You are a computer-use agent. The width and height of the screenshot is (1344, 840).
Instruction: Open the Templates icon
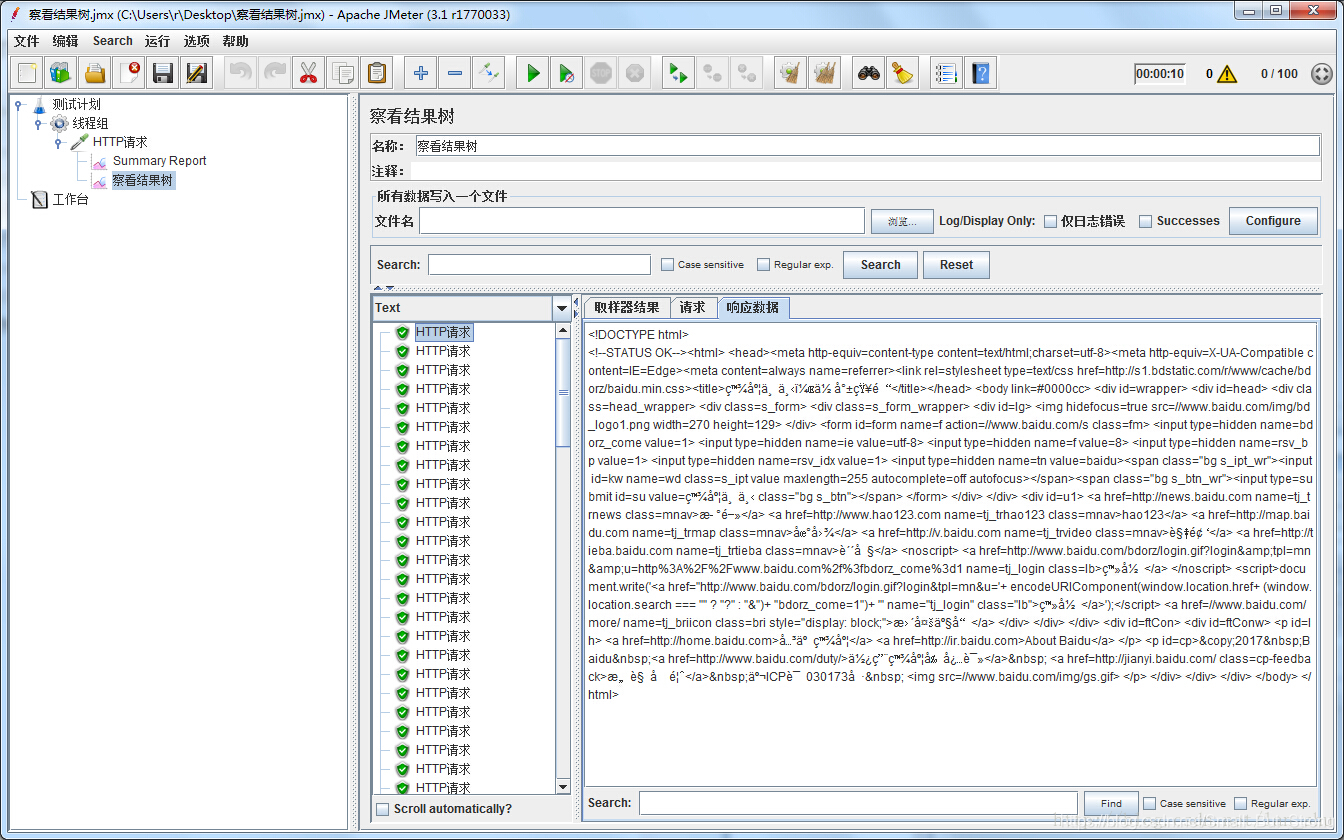[62, 73]
